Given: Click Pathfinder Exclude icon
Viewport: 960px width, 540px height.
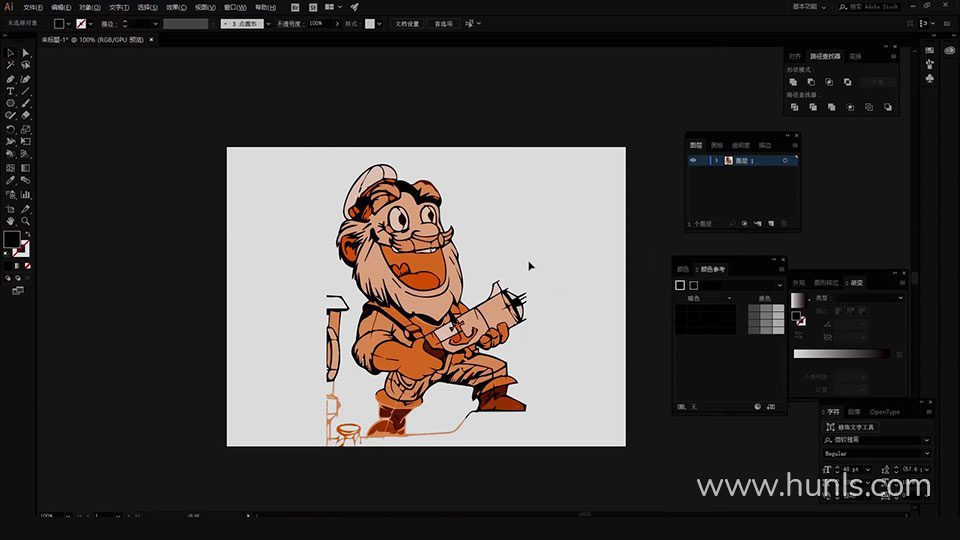Looking at the screenshot, I should pyautogui.click(x=847, y=82).
